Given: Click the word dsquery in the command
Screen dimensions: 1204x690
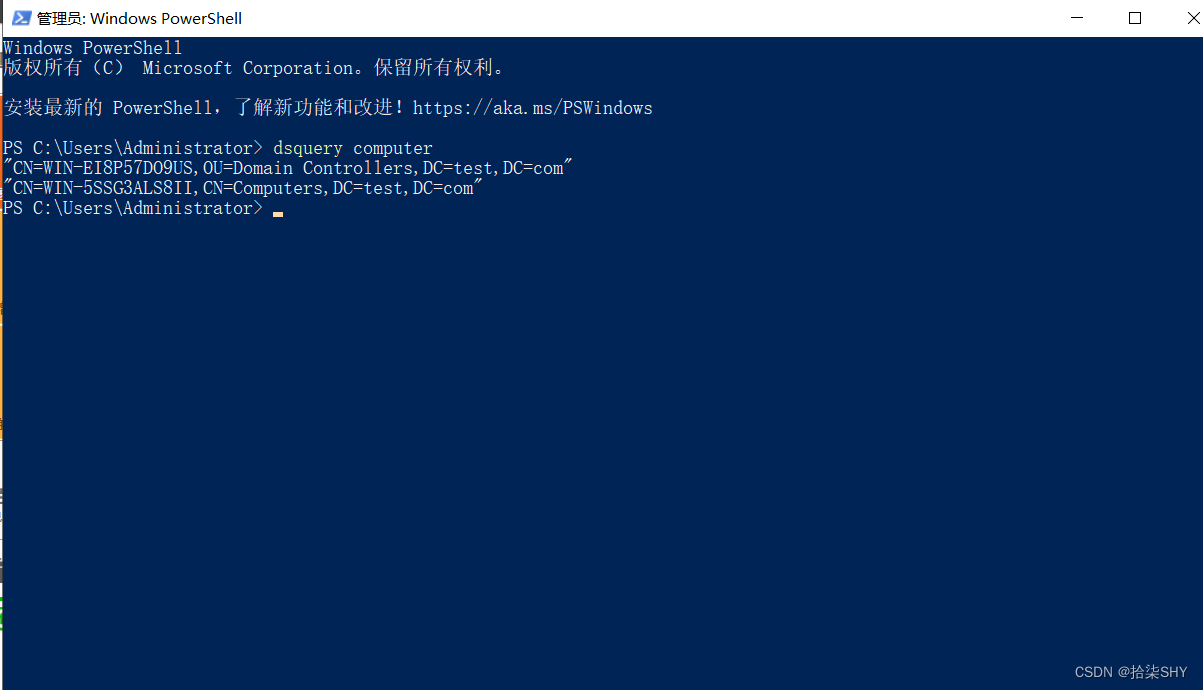Looking at the screenshot, I should click(x=307, y=148).
